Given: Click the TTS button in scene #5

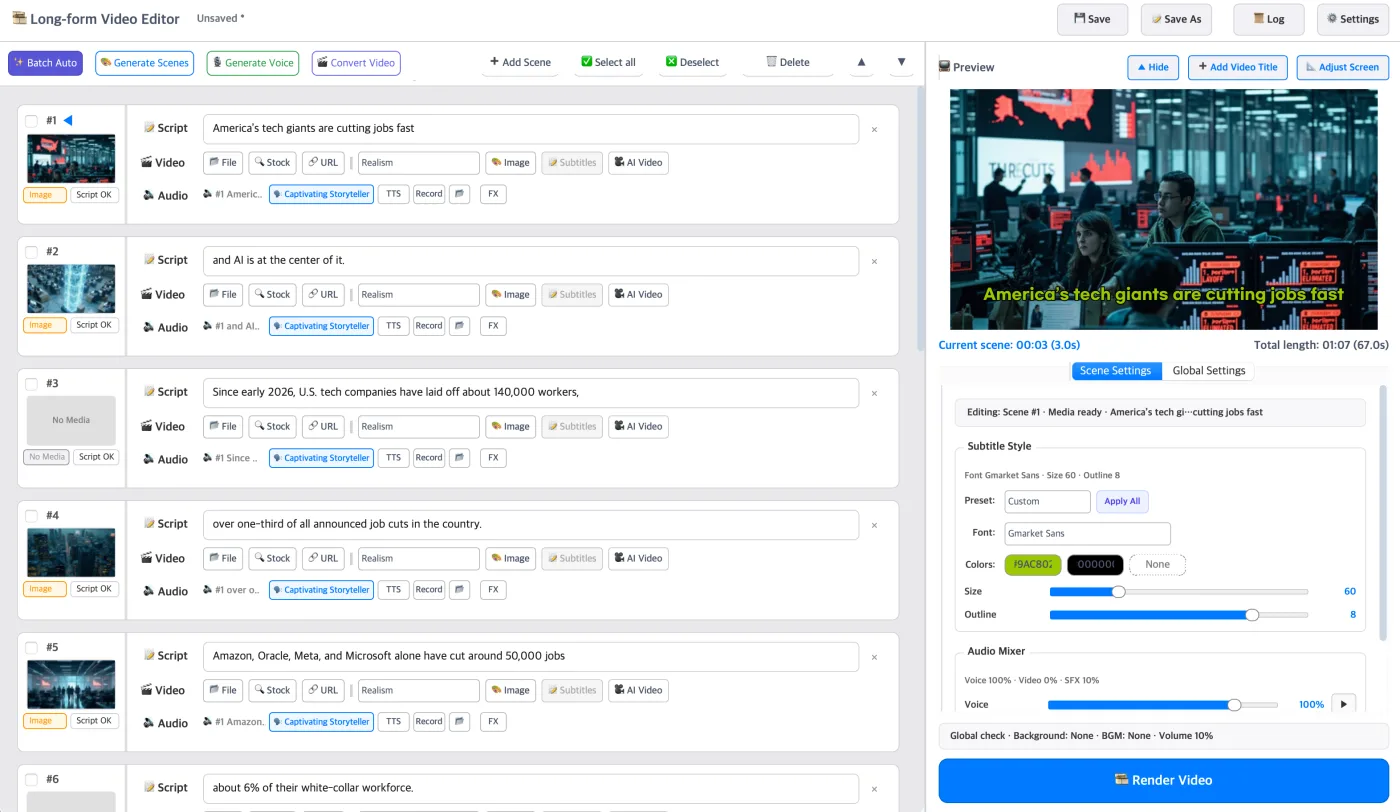Looking at the screenshot, I should [393, 722].
